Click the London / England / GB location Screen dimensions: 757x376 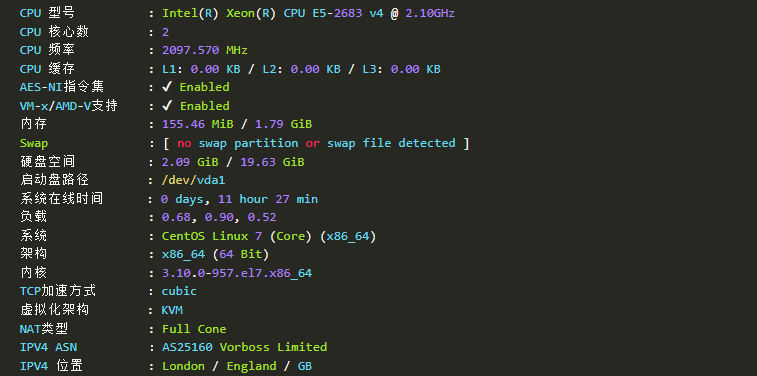pos(237,366)
